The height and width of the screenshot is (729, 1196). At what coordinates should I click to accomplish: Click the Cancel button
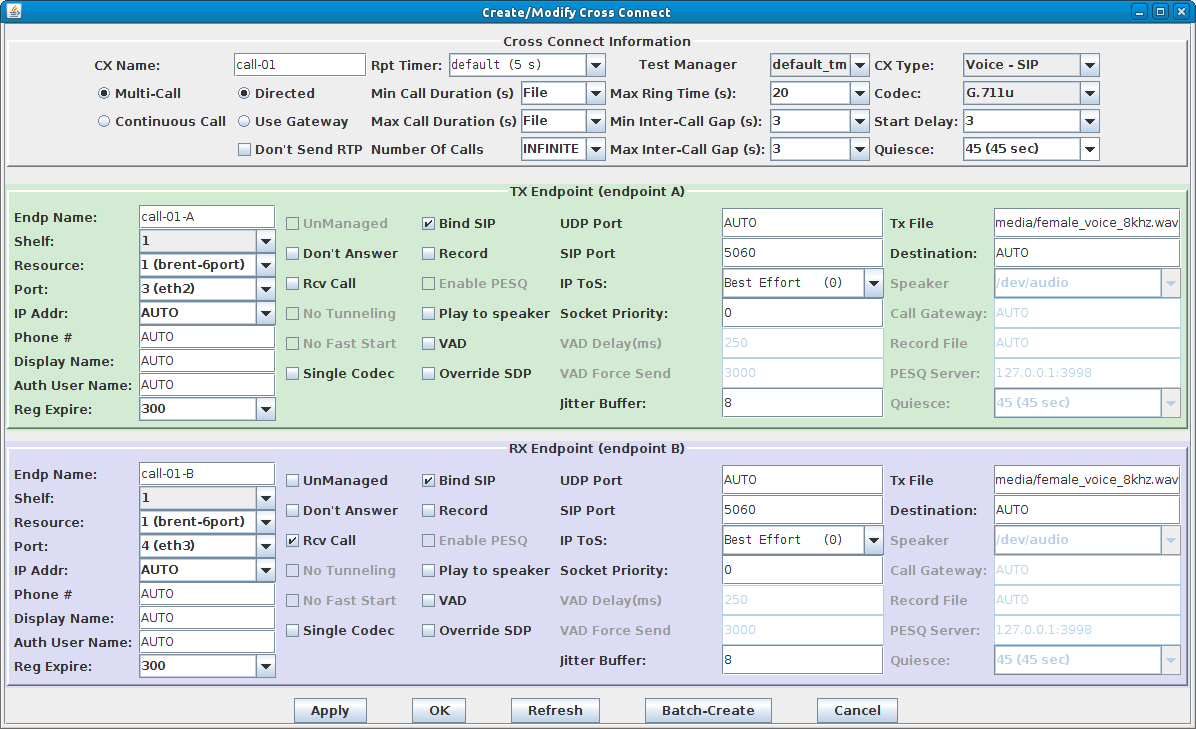857,711
